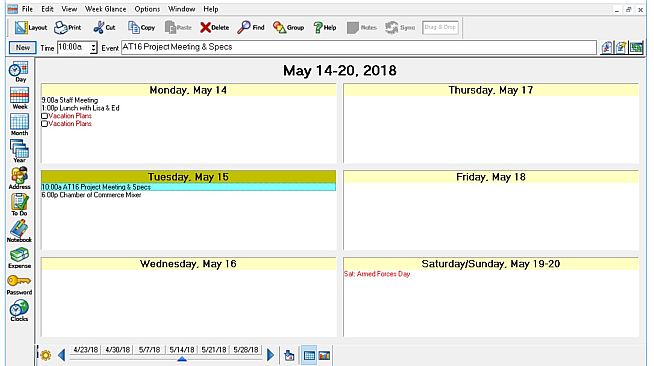Click the Time field showing 10:00a

tap(74, 48)
